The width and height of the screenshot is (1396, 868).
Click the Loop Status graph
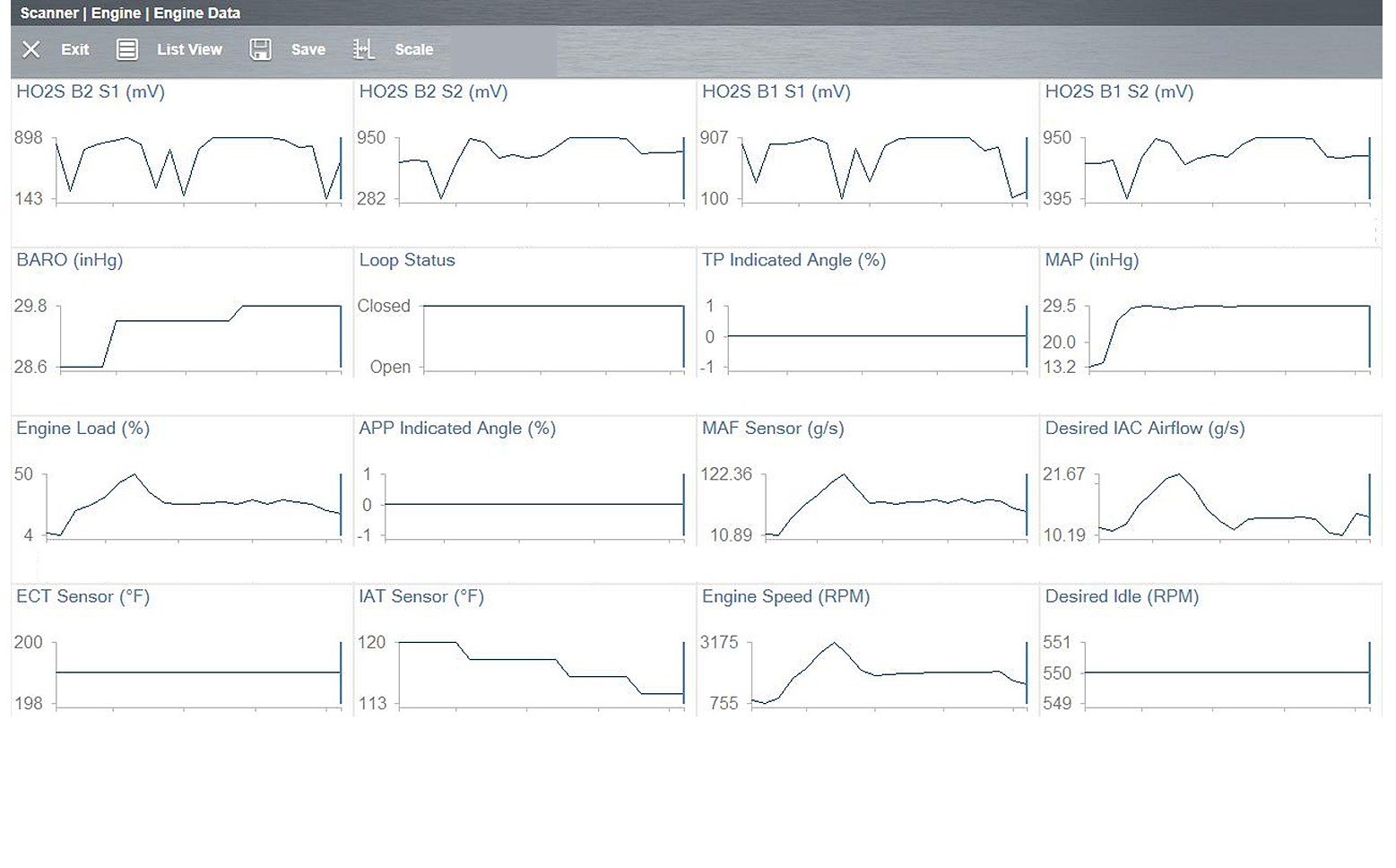(552, 336)
